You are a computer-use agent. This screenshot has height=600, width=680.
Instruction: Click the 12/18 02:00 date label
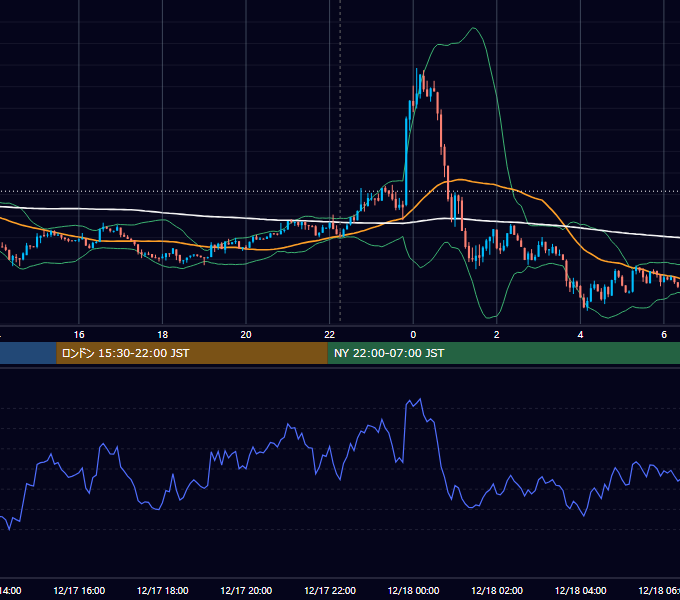(497, 590)
